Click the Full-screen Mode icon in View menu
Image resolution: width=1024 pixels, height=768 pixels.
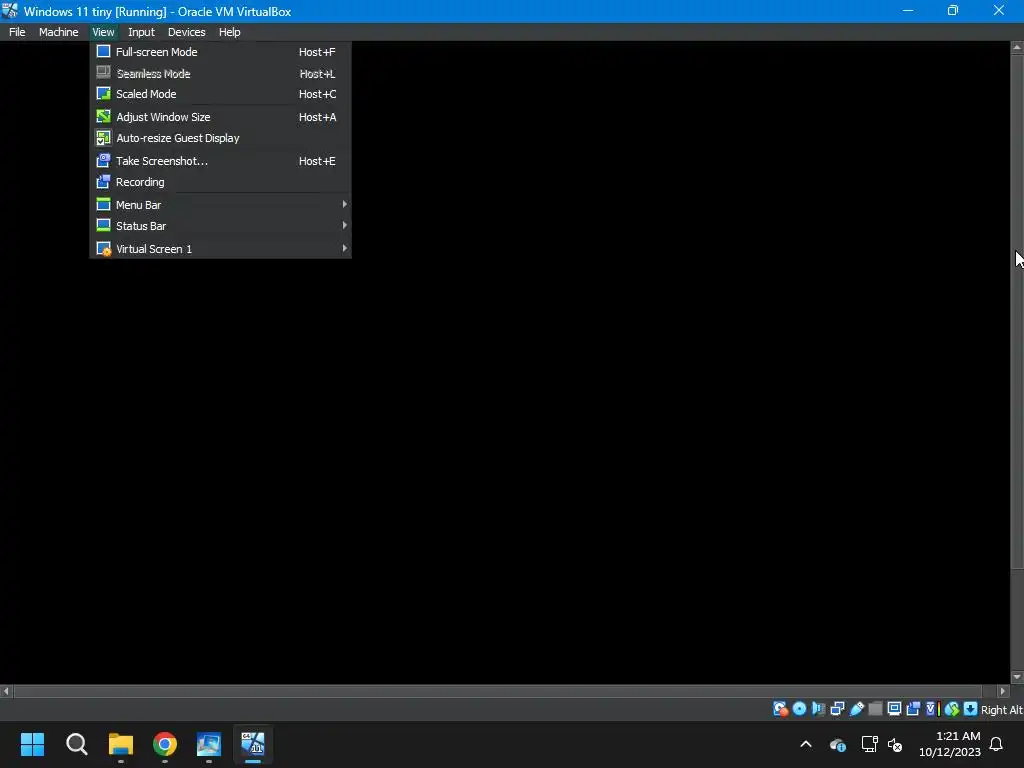pos(103,52)
